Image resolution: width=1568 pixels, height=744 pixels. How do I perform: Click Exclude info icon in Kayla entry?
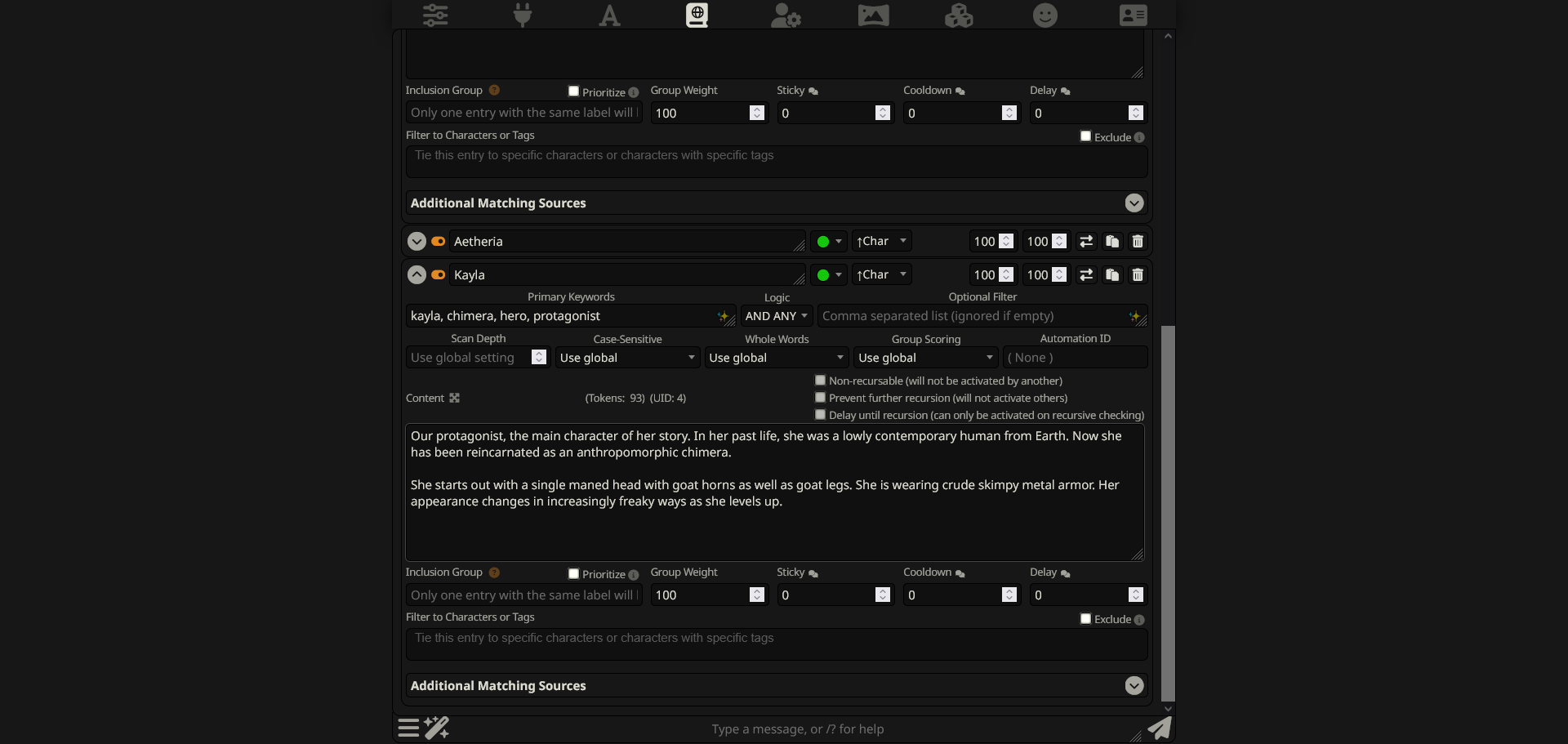coord(1139,620)
